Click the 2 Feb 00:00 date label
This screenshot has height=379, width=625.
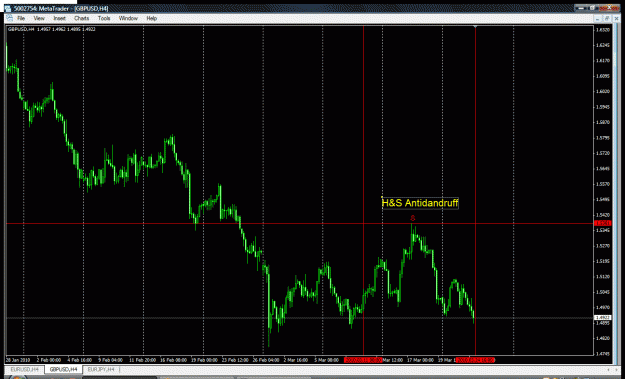click(49, 360)
